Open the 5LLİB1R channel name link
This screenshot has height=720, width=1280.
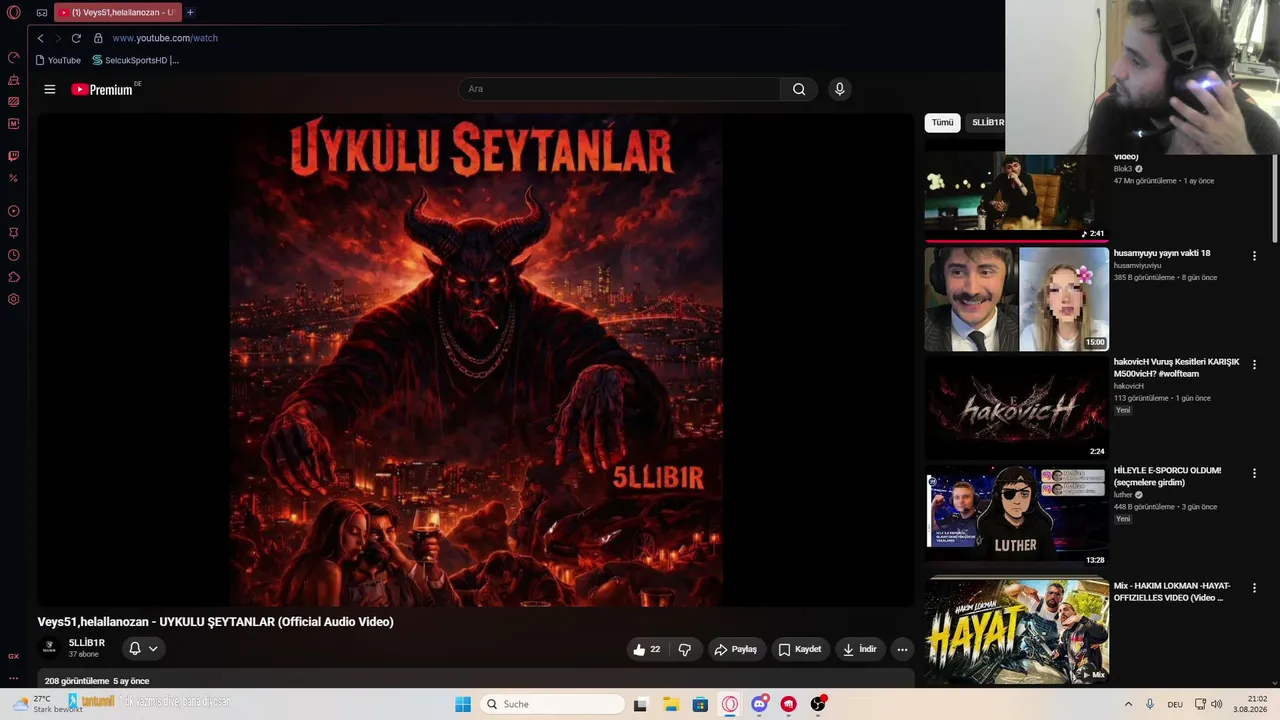[x=87, y=643]
